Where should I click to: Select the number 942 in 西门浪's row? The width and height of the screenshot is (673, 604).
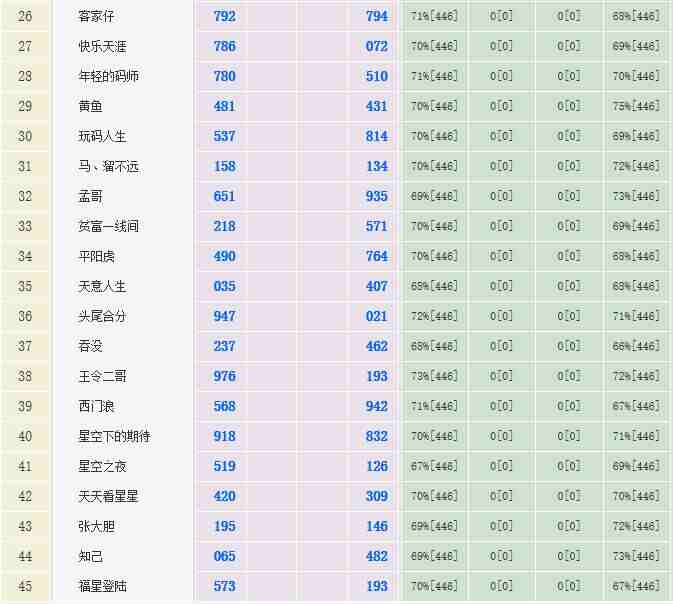click(376, 407)
